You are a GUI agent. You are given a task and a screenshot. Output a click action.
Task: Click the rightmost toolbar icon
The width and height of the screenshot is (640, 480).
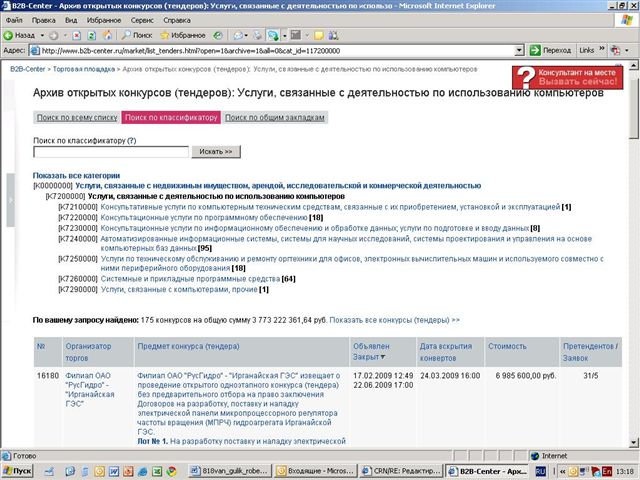click(333, 36)
